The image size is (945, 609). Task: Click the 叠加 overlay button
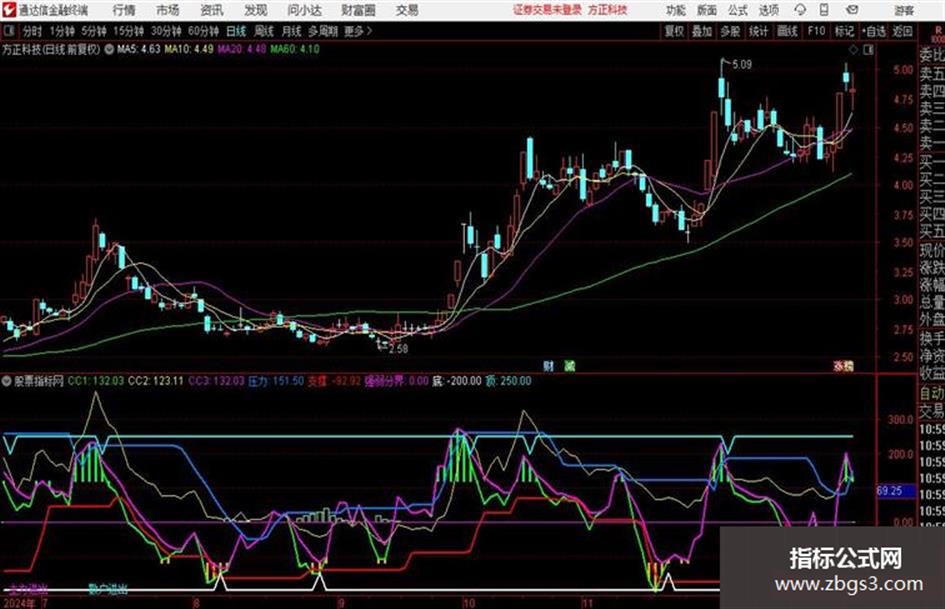coord(702,31)
